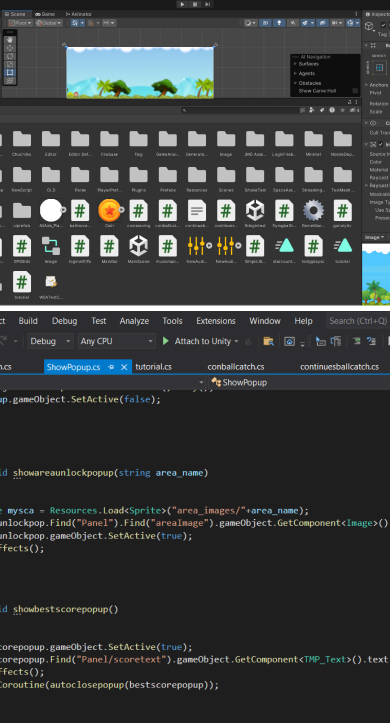Toggle scene lighting bulb button
The width and height of the screenshot is (390, 723).
pyautogui.click(x=279, y=23)
